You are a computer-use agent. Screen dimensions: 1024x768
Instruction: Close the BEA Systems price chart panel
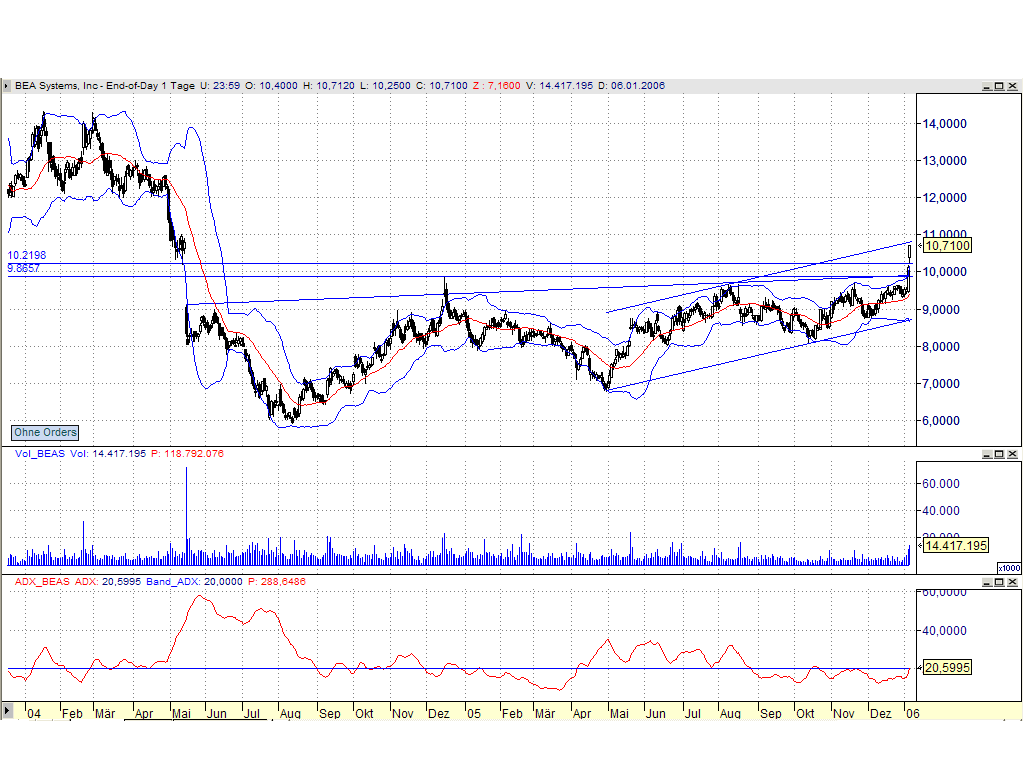(x=1011, y=87)
